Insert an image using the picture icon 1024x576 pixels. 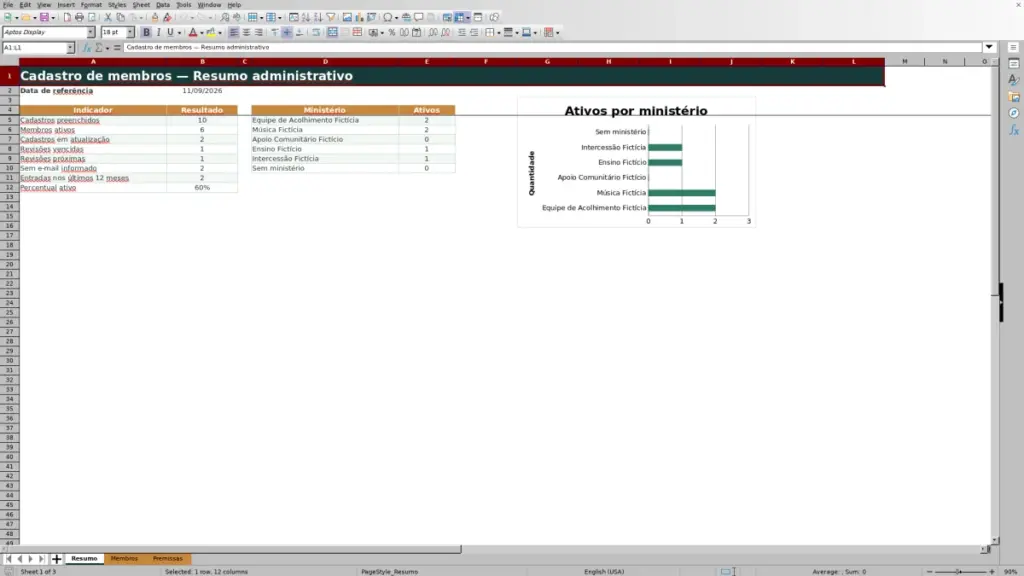pyautogui.click(x=347, y=18)
